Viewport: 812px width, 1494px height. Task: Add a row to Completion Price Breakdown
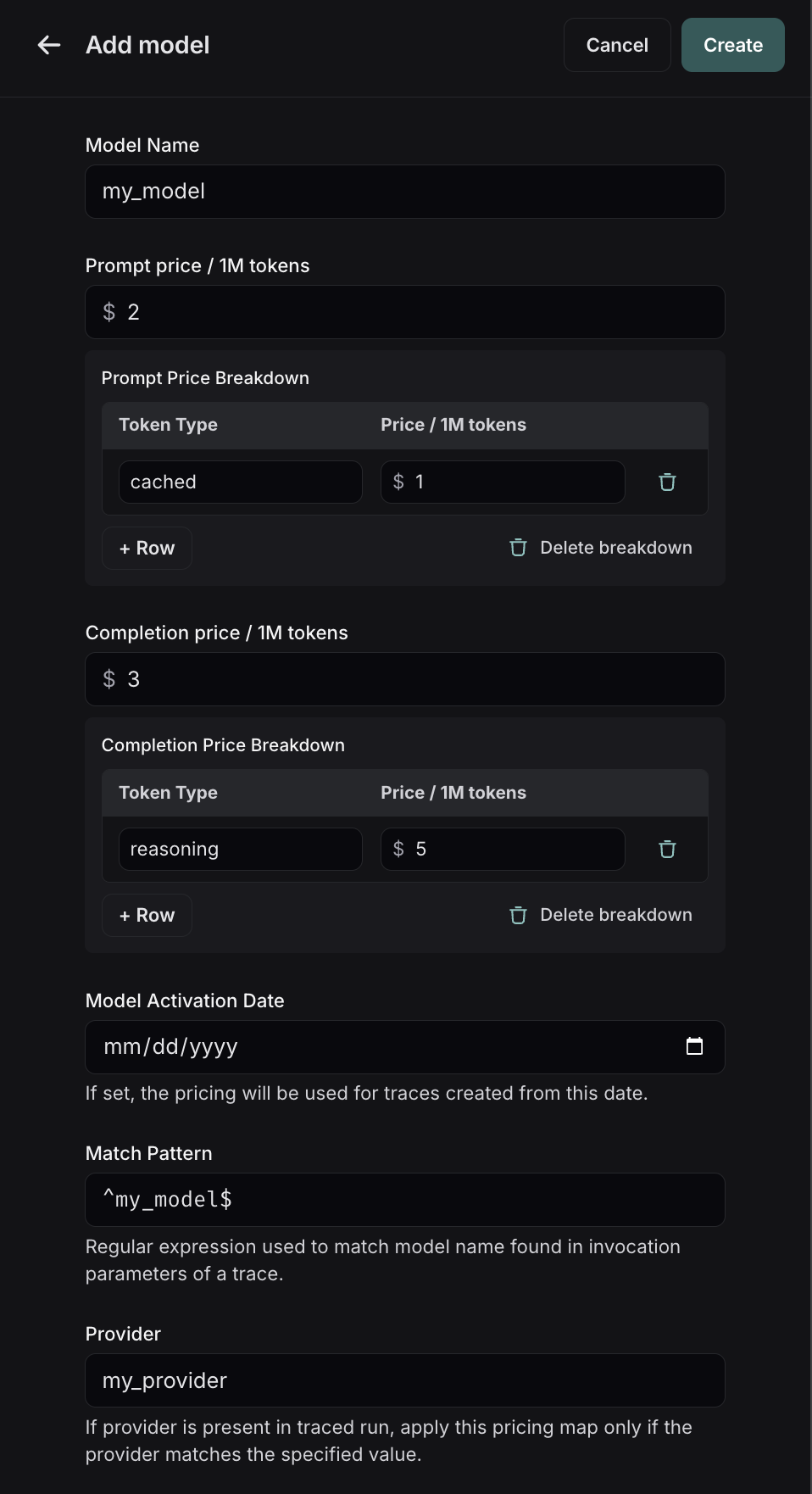[146, 915]
